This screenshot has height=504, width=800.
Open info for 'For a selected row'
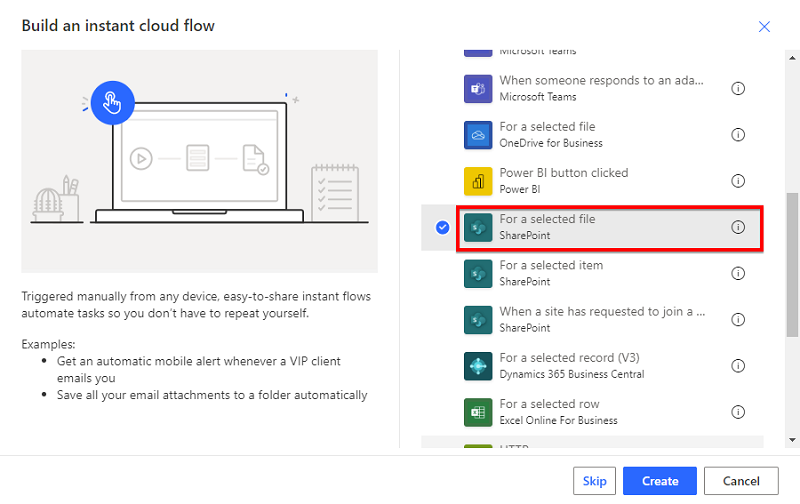(x=738, y=412)
